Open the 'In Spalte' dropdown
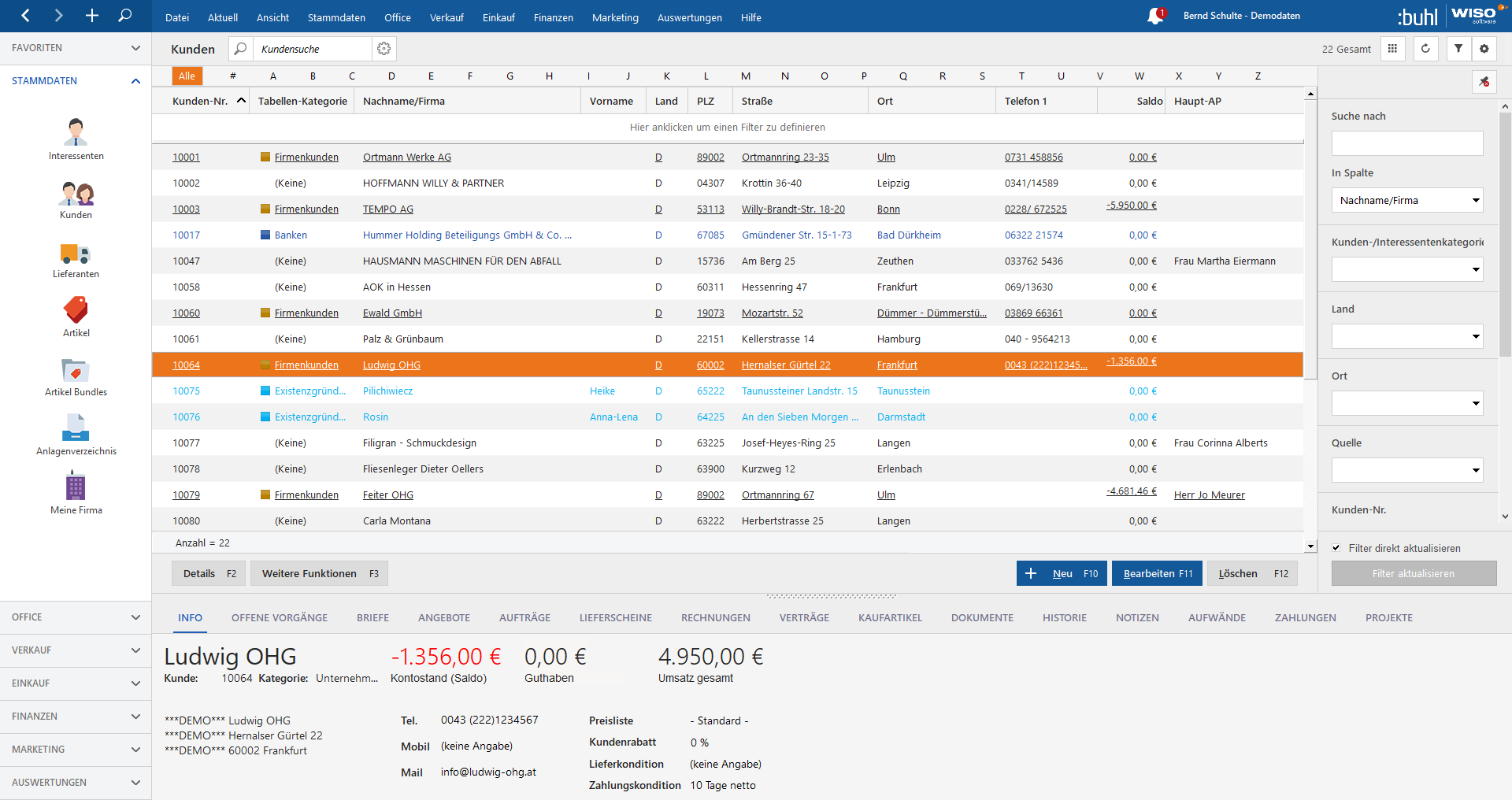The width and height of the screenshot is (1512, 800). (x=1407, y=201)
